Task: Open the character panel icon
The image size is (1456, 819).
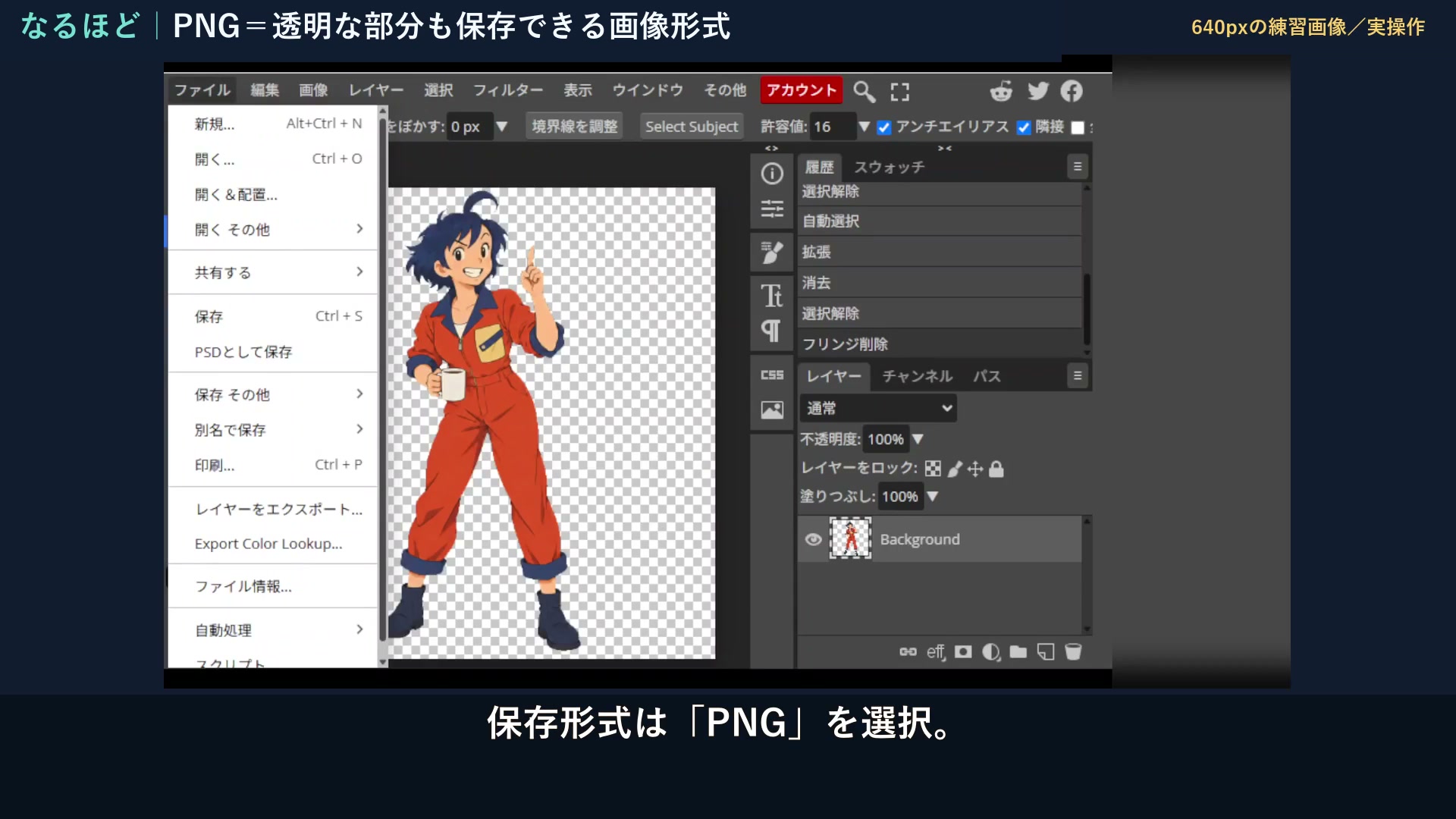Action: (772, 296)
